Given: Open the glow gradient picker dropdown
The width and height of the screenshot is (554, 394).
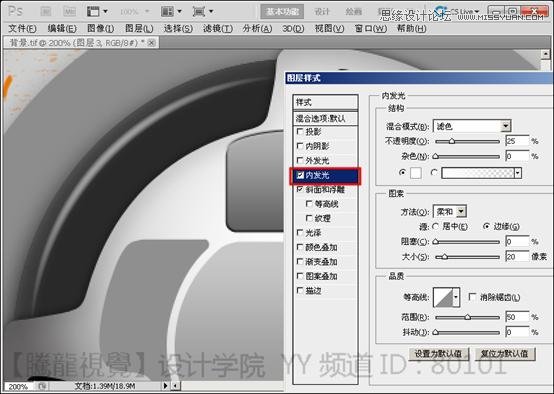Looking at the screenshot, I should pyautogui.click(x=518, y=173).
